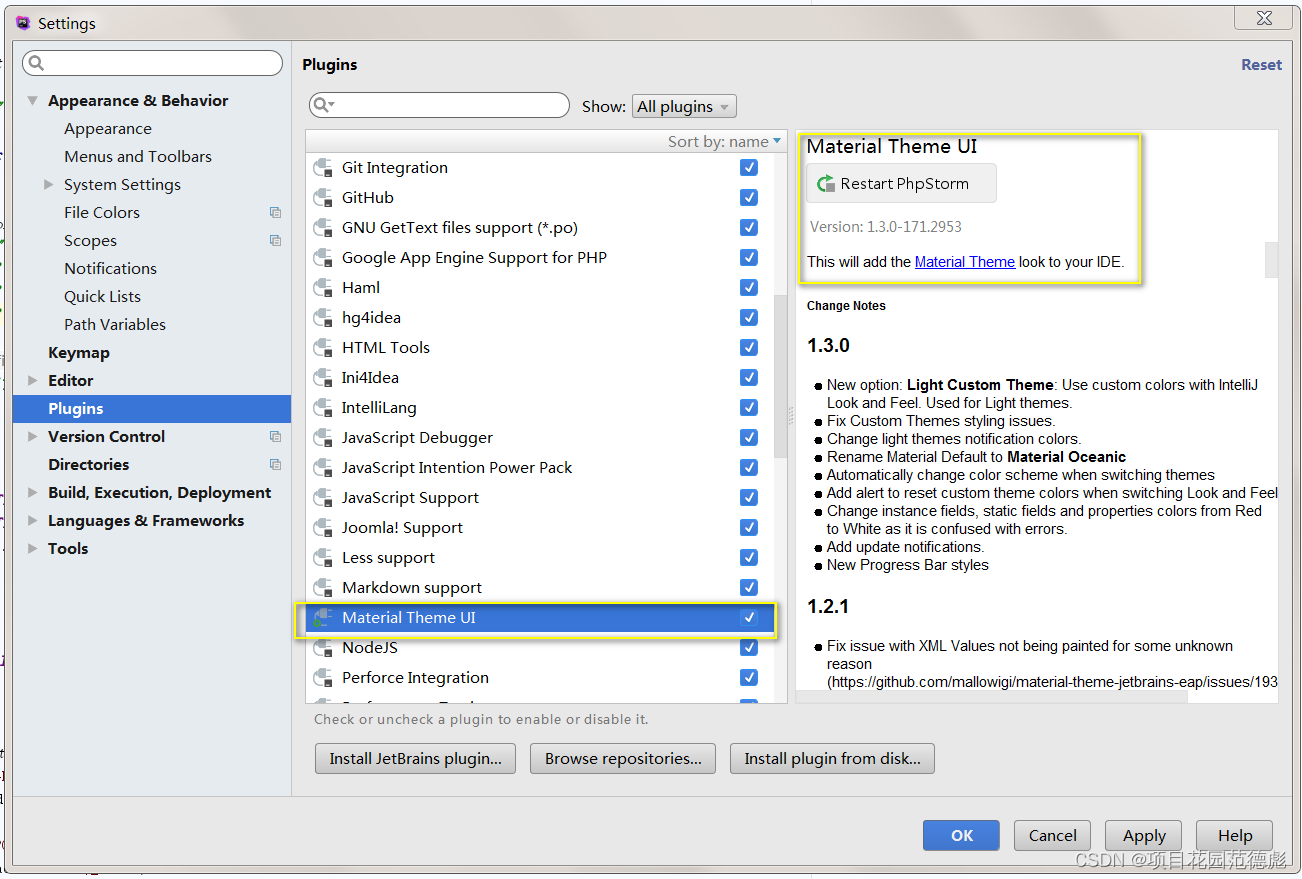Viewport: 1302px width, 879px height.
Task: Toggle the Haml plugin checkbox
Action: click(x=749, y=288)
